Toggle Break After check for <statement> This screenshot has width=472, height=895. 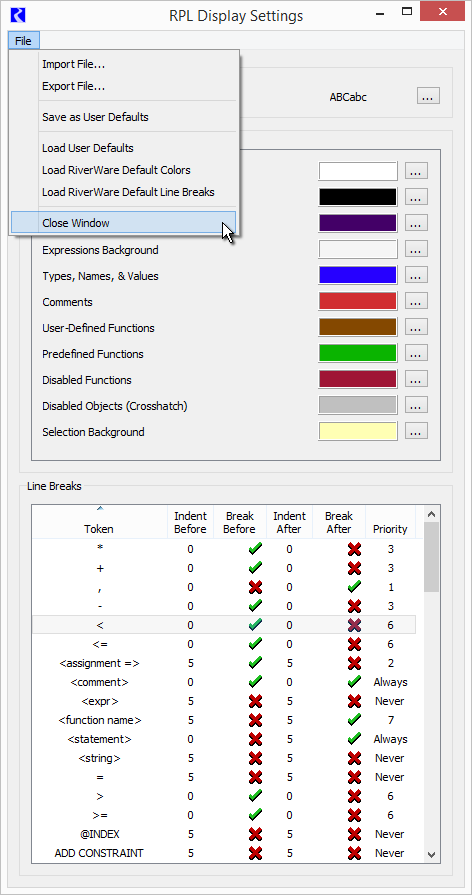(354, 739)
